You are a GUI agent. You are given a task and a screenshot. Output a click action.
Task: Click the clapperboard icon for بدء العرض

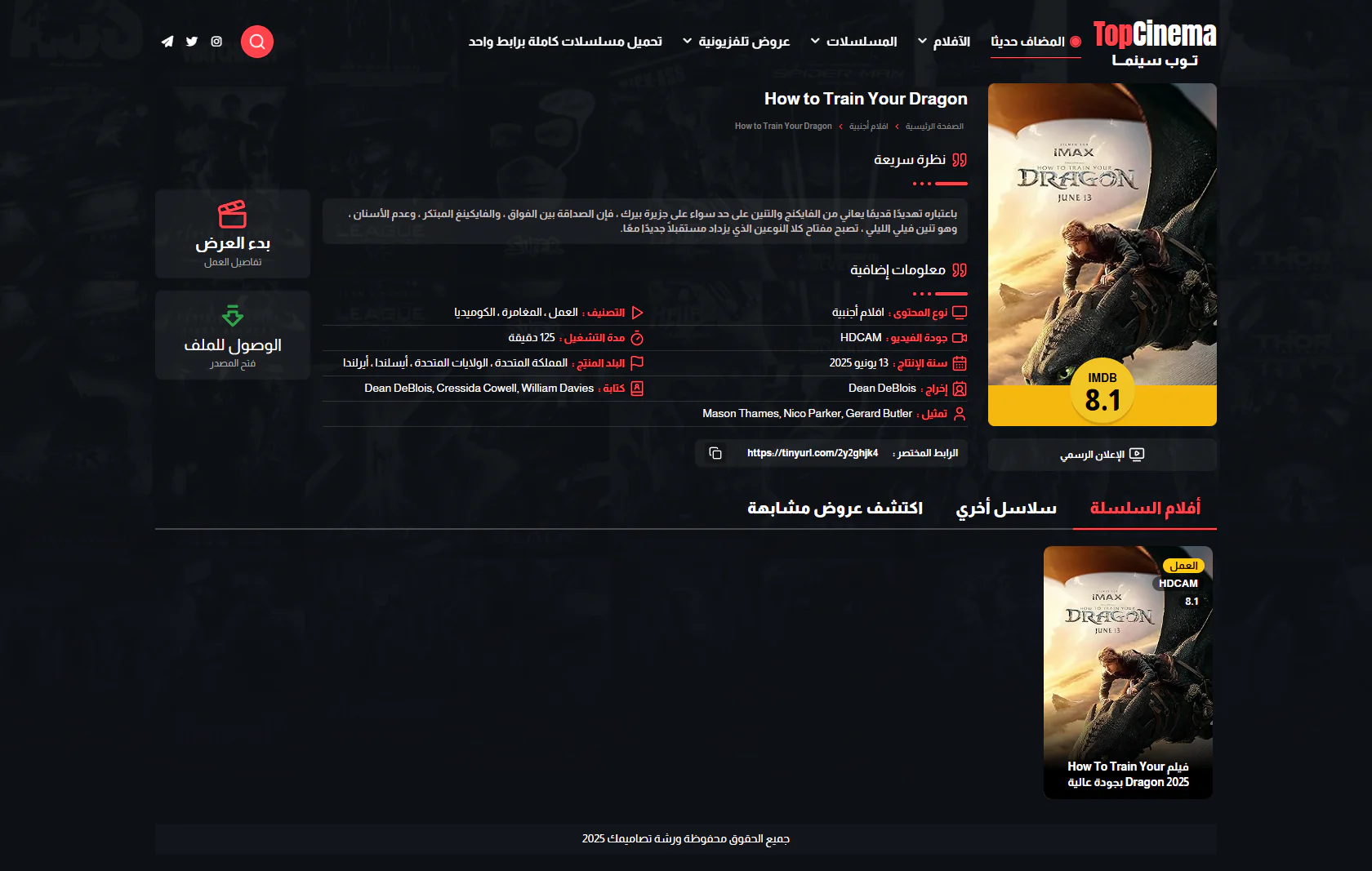pyautogui.click(x=233, y=215)
